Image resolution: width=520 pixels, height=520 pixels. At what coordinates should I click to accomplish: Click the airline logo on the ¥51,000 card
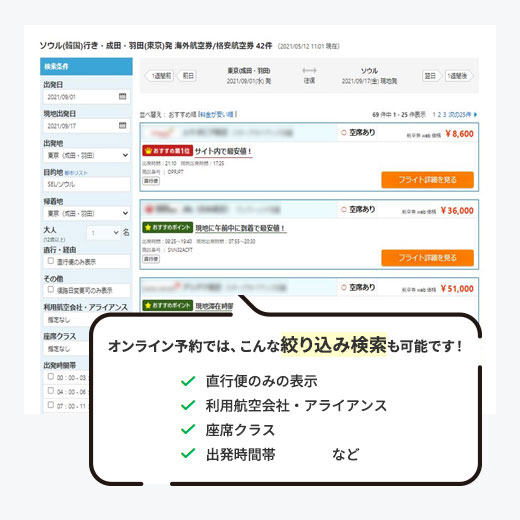pos(162,287)
